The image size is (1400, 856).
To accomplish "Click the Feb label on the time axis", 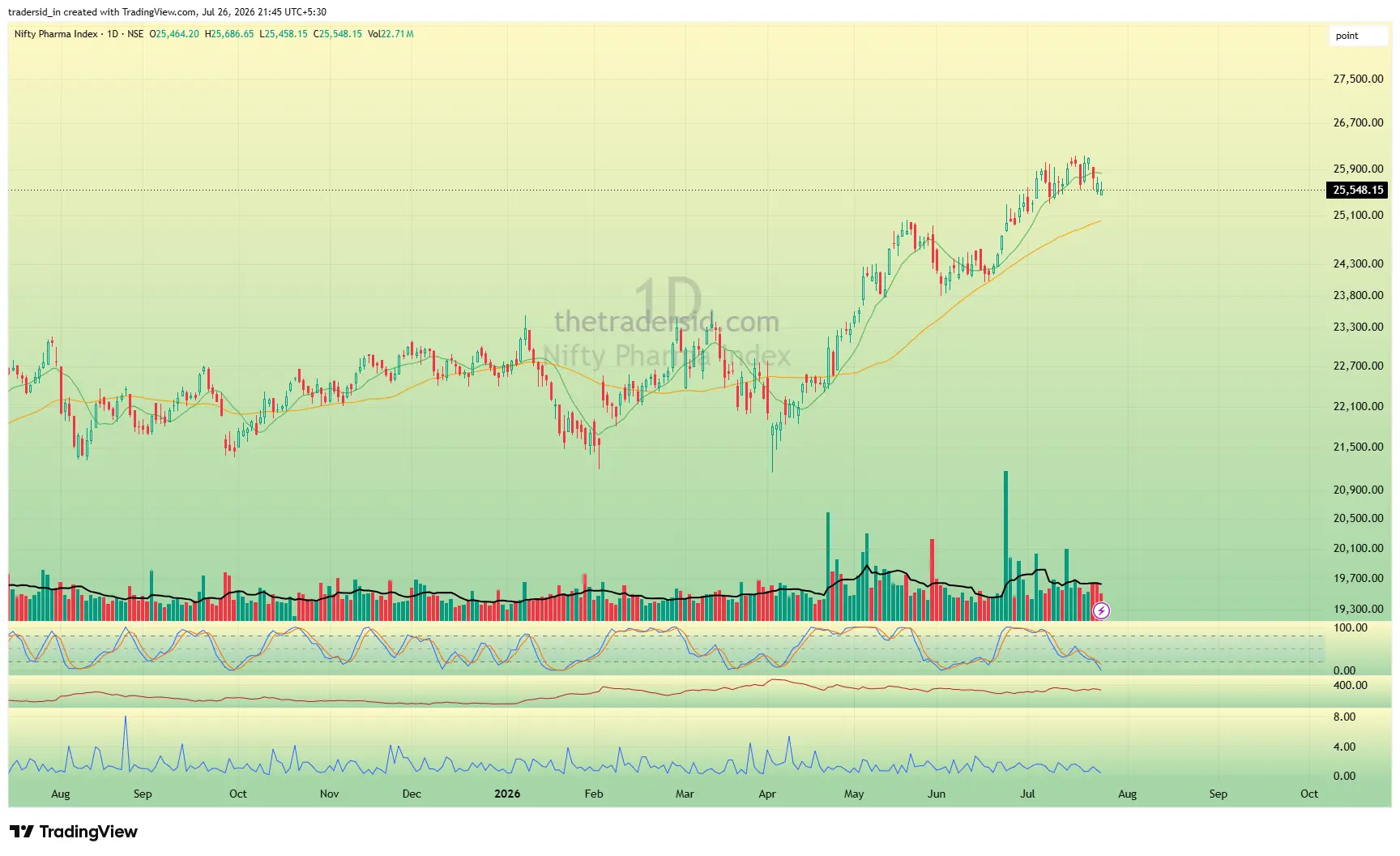I will 594,794.
